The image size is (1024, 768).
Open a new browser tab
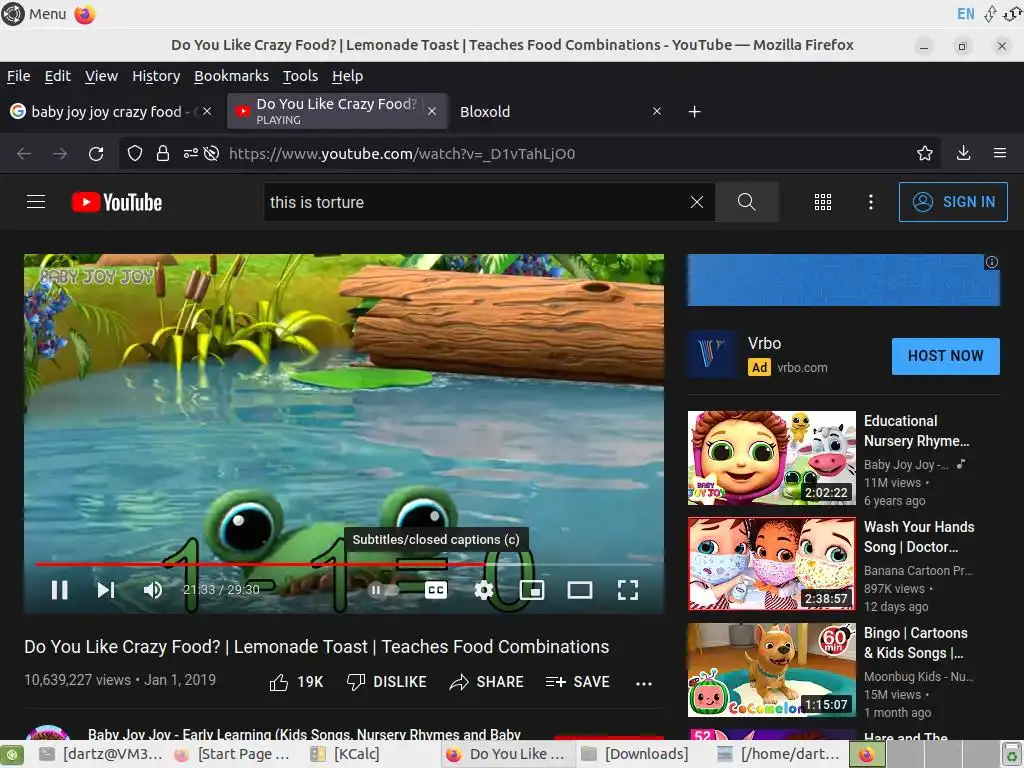point(694,112)
